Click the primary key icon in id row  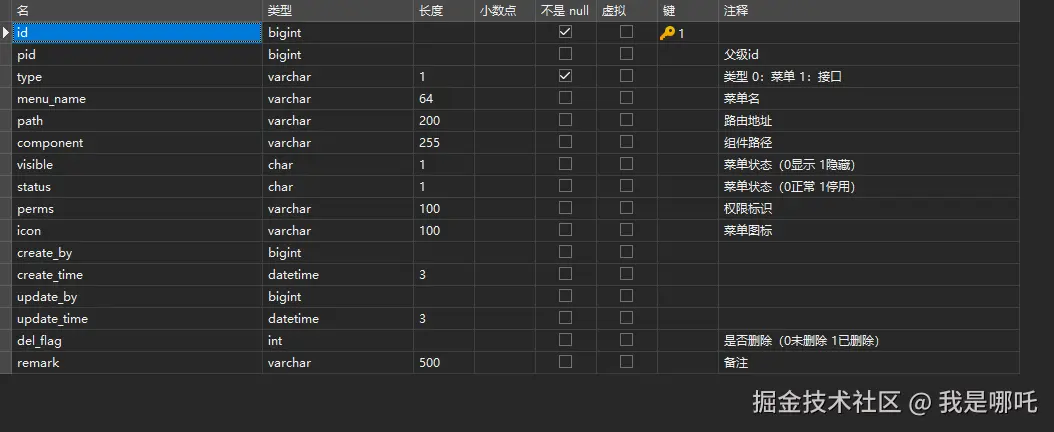667,33
